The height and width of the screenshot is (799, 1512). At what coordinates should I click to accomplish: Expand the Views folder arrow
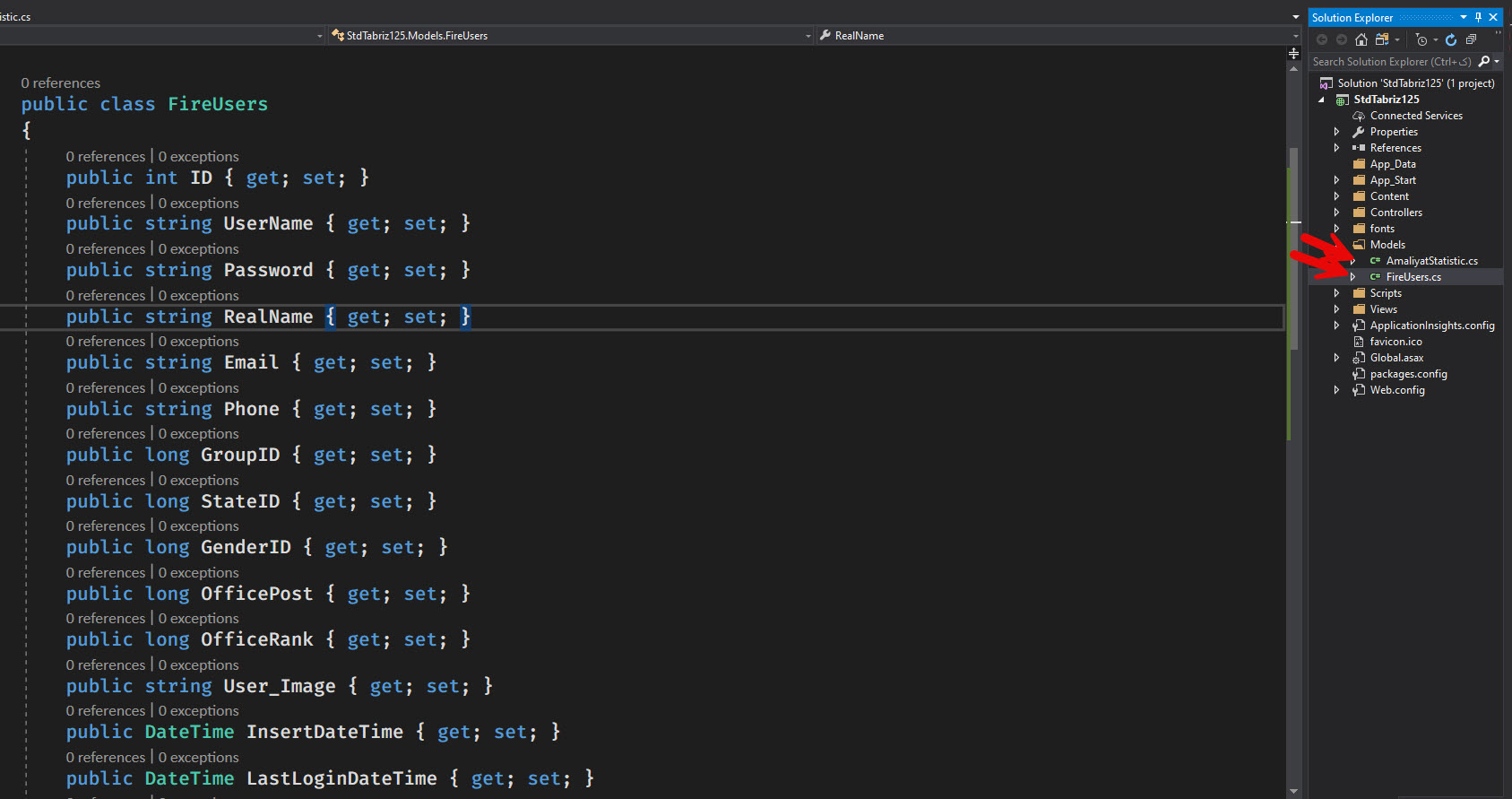[x=1336, y=309]
